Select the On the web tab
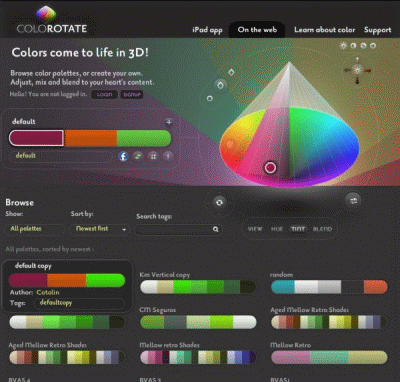The width and height of the screenshot is (400, 382). tap(257, 30)
